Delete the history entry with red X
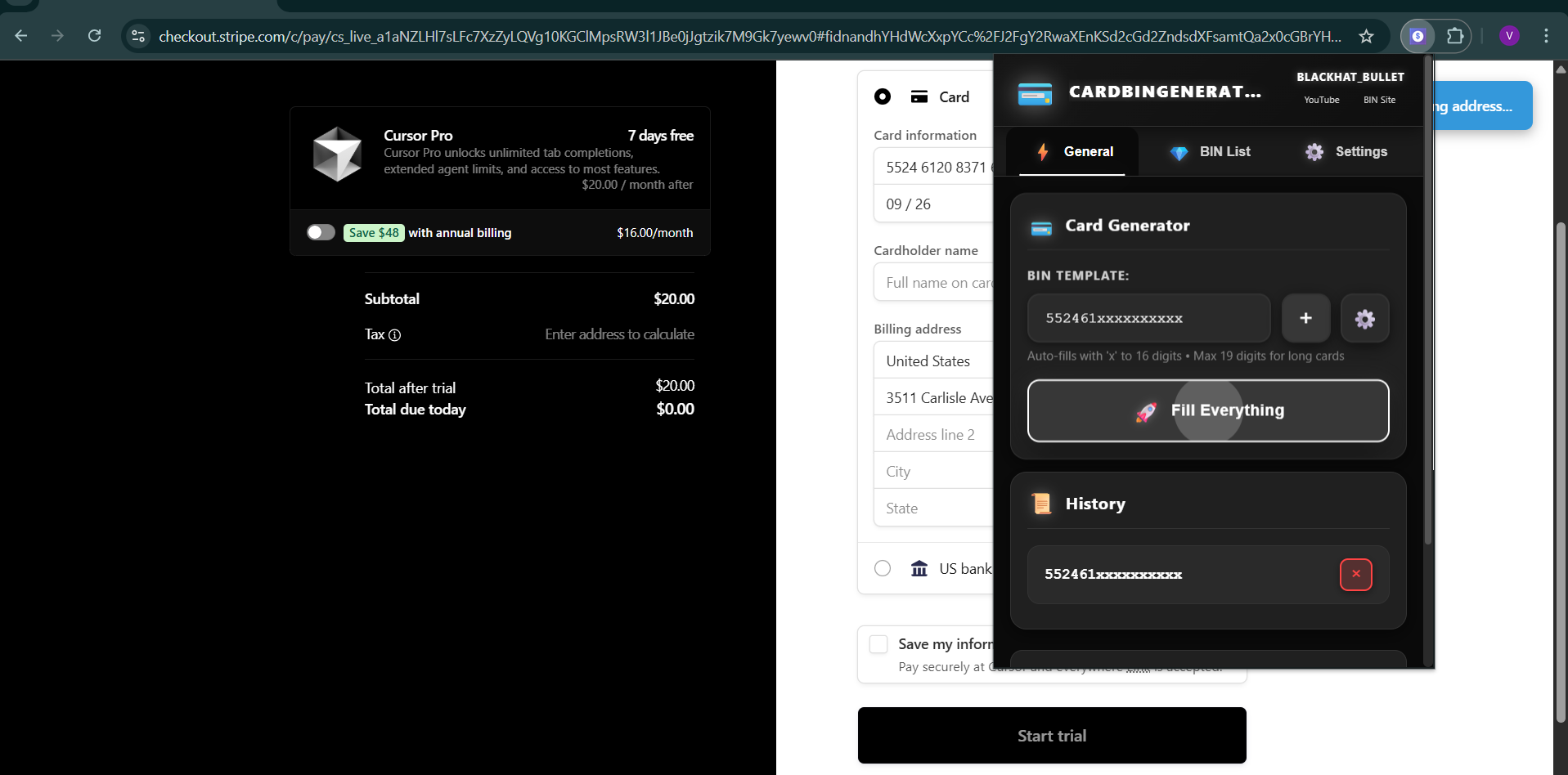The image size is (1568, 775). pyautogui.click(x=1355, y=574)
